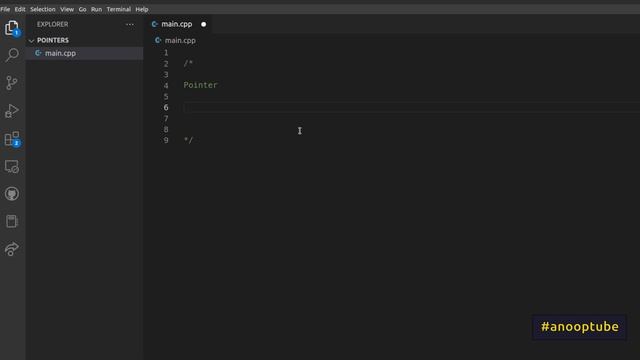Viewport: 640px width, 360px height.
Task: Open Explorer's more actions ellipsis
Action: [130, 24]
